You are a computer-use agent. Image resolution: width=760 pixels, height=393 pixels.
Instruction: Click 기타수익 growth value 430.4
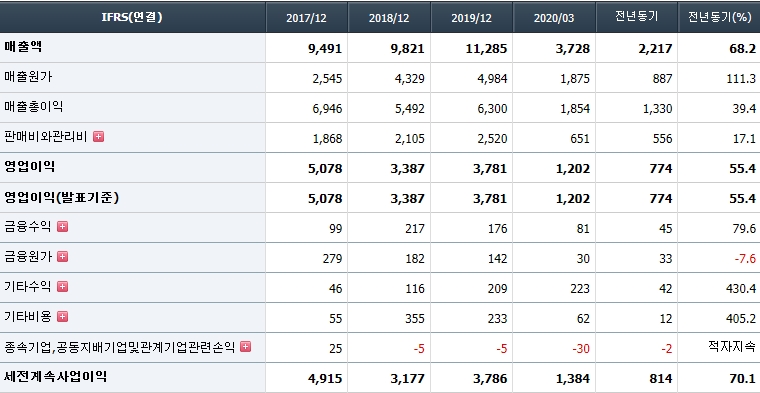click(x=741, y=289)
